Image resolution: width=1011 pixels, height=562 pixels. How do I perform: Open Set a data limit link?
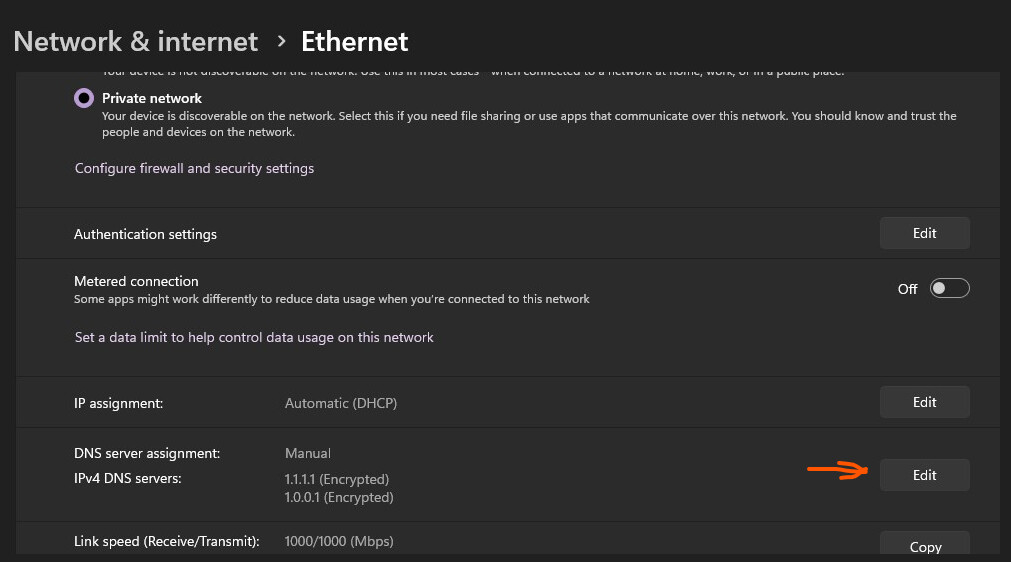point(254,337)
